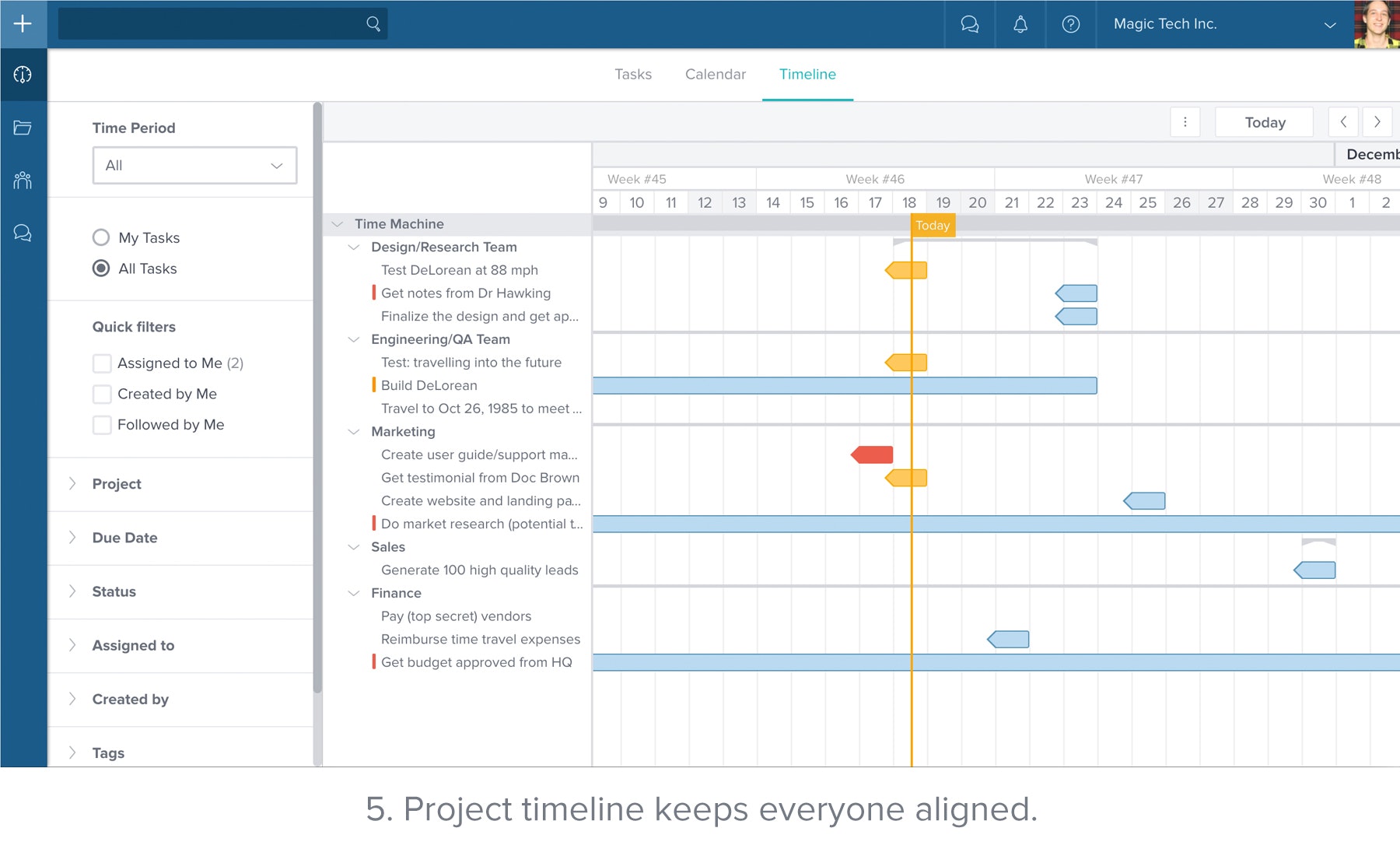Image resolution: width=1400 pixels, height=856 pixels.
Task: Open task Travel to Oct 26, 1985
Action: 481,409
